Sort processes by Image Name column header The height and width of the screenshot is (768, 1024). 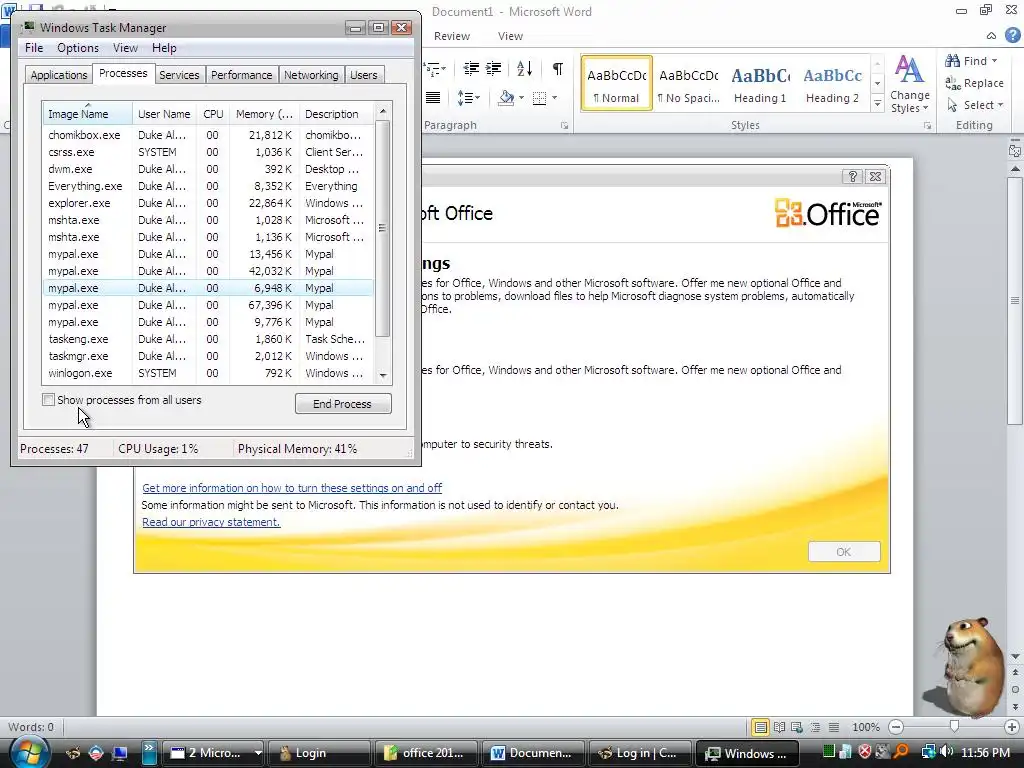click(x=87, y=114)
